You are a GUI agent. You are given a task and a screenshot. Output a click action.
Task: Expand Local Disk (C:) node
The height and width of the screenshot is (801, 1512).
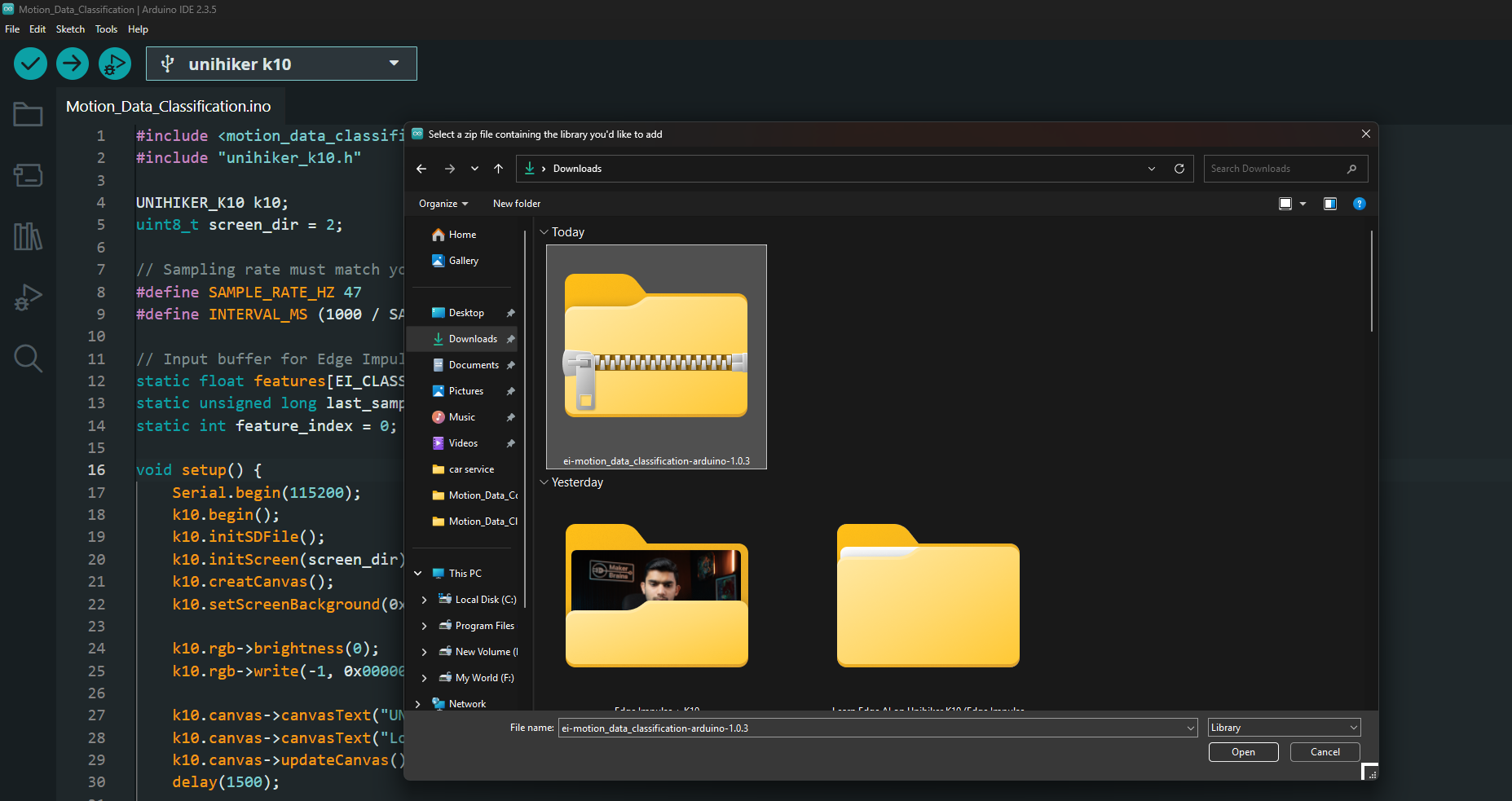click(424, 600)
